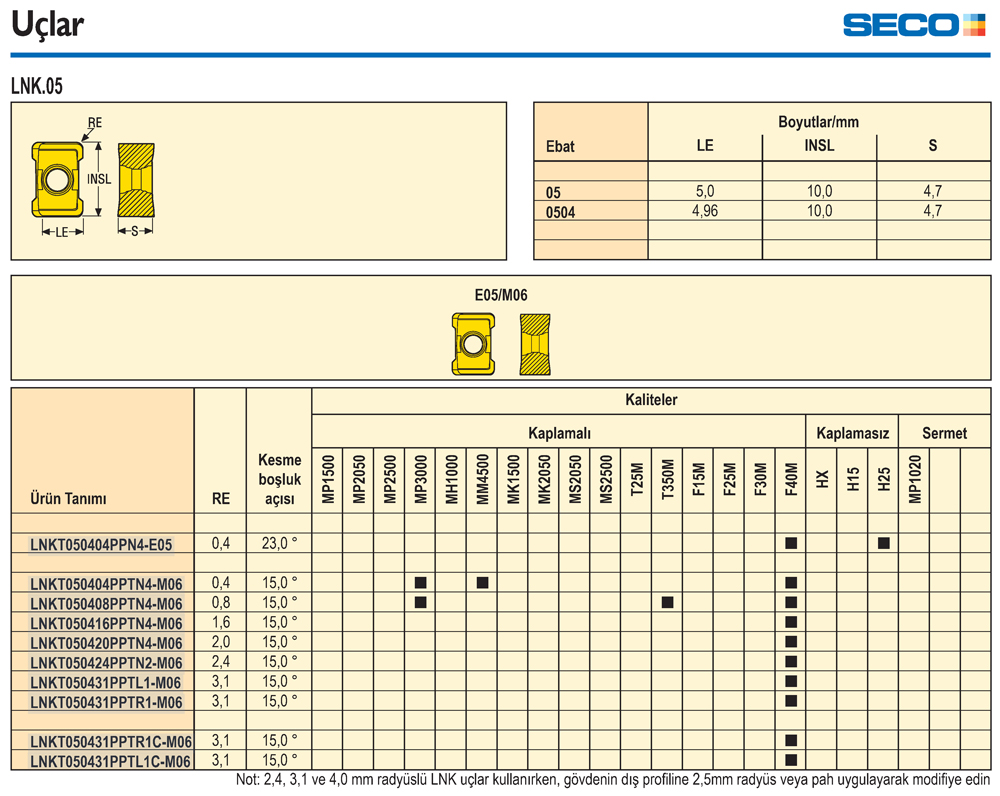Click the 'LE' column header in dimensions table
Viewport: 1000px width, 796px height.
point(705,145)
